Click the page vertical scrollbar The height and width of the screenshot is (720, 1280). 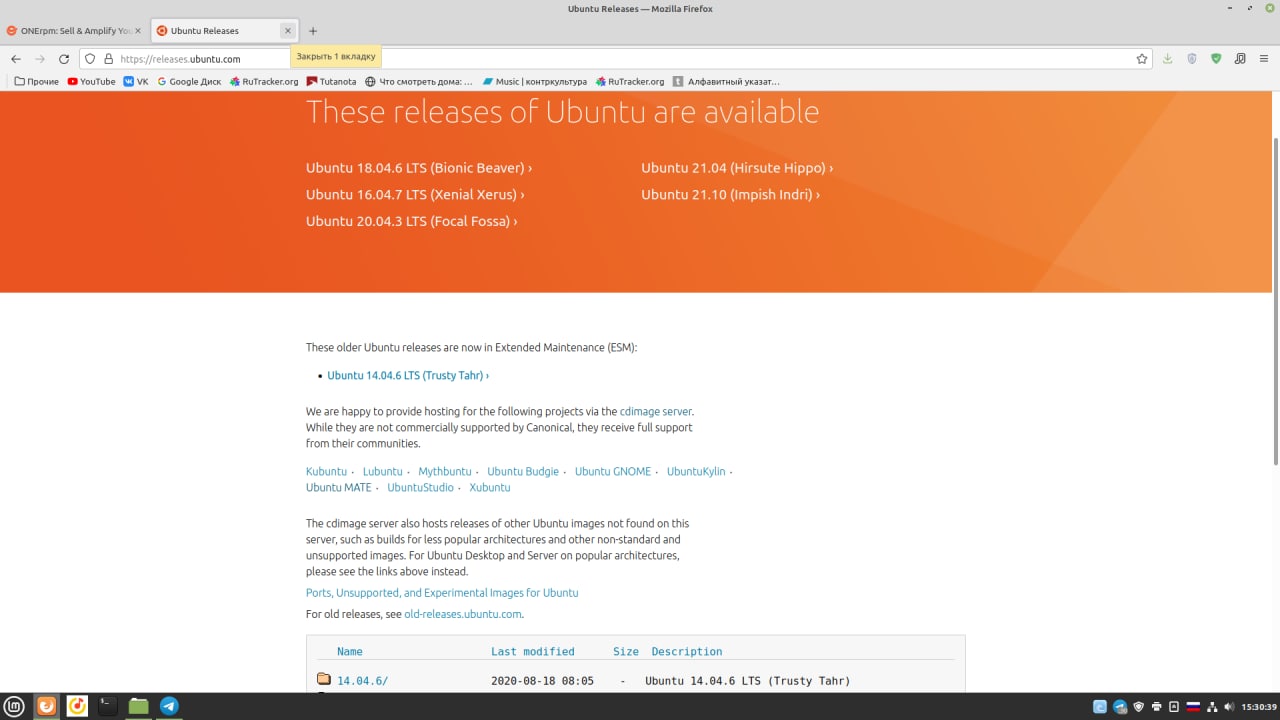click(x=1275, y=300)
